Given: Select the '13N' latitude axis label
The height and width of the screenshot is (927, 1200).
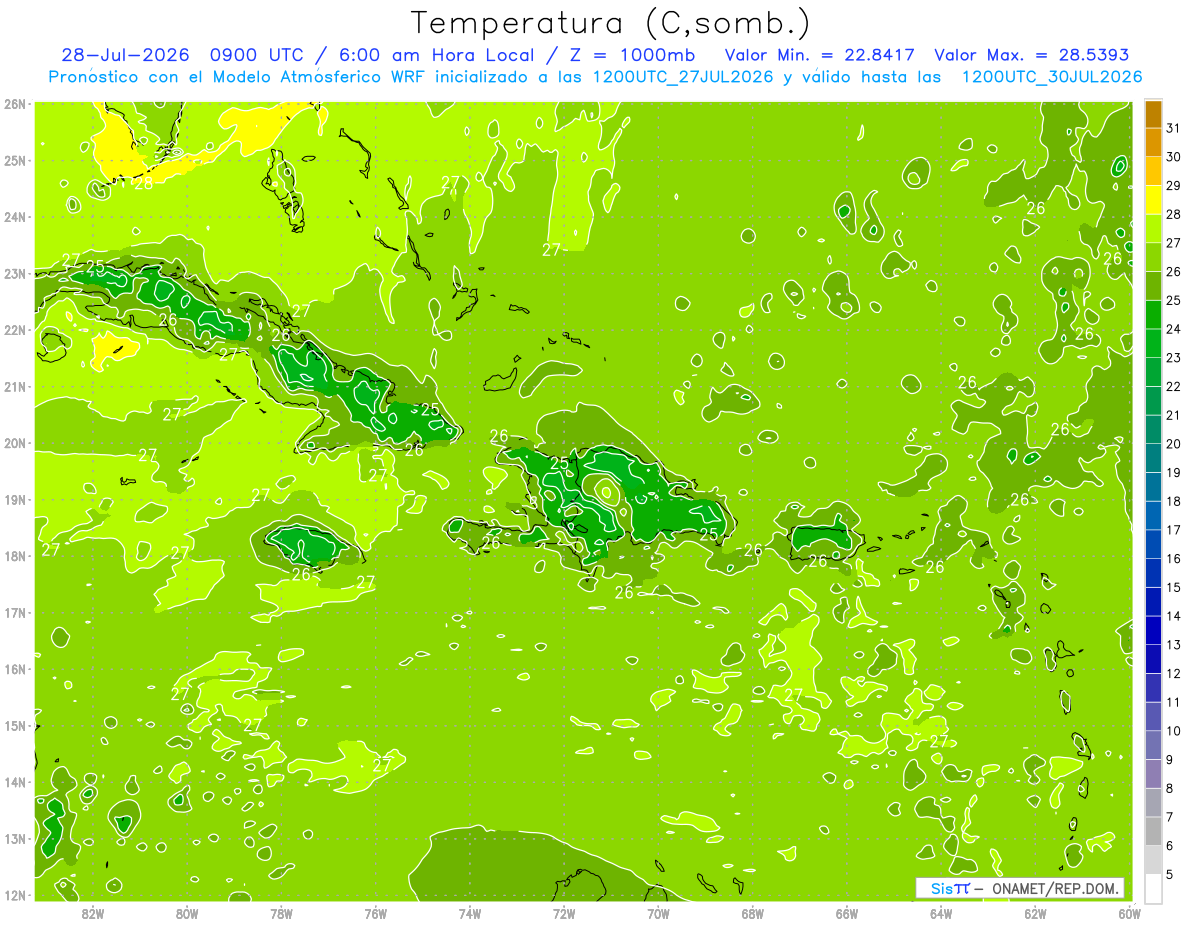Looking at the screenshot, I should [15, 838].
